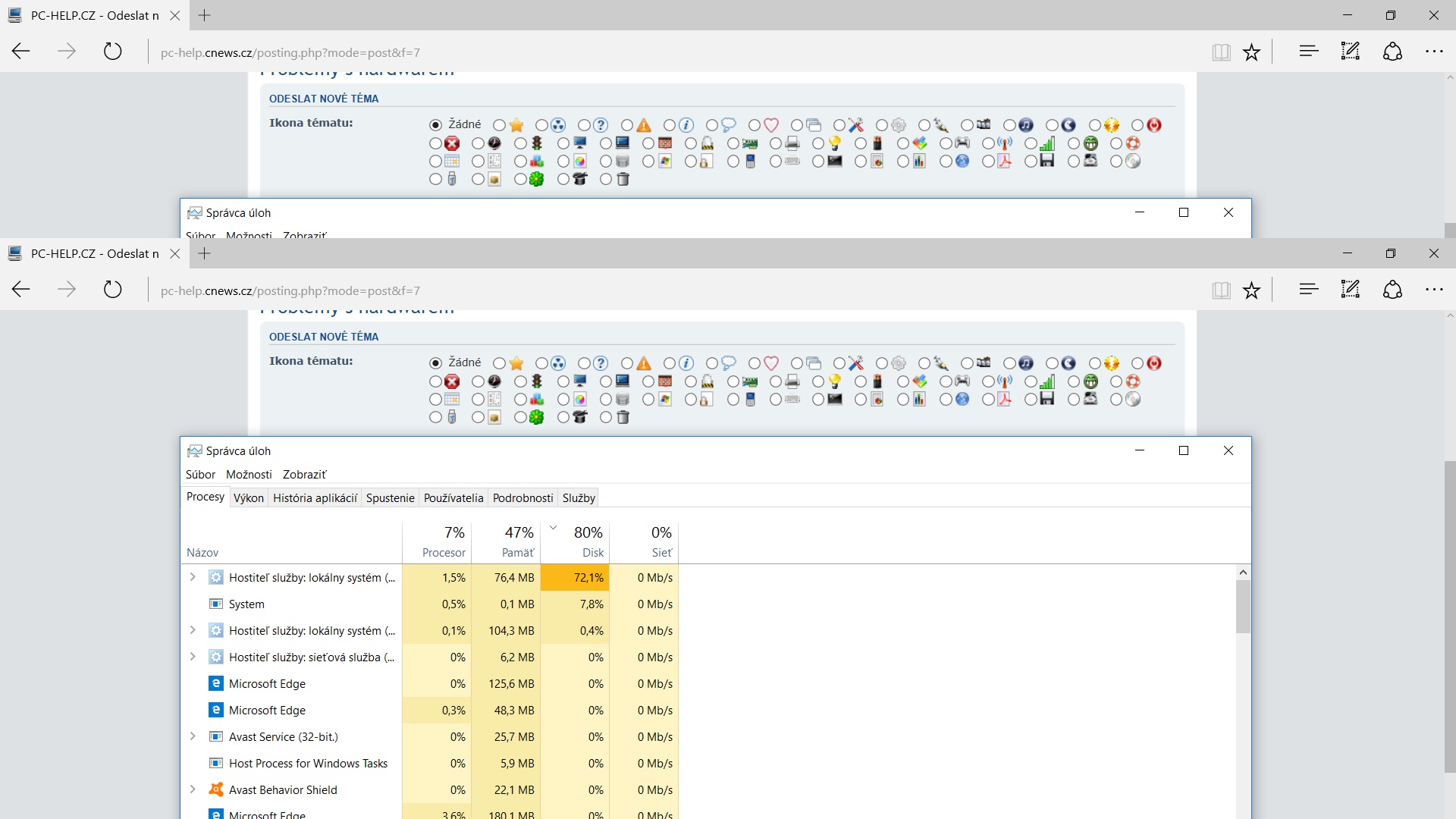Expand Hostiteľ služby: sieťová služba process

[x=193, y=657]
